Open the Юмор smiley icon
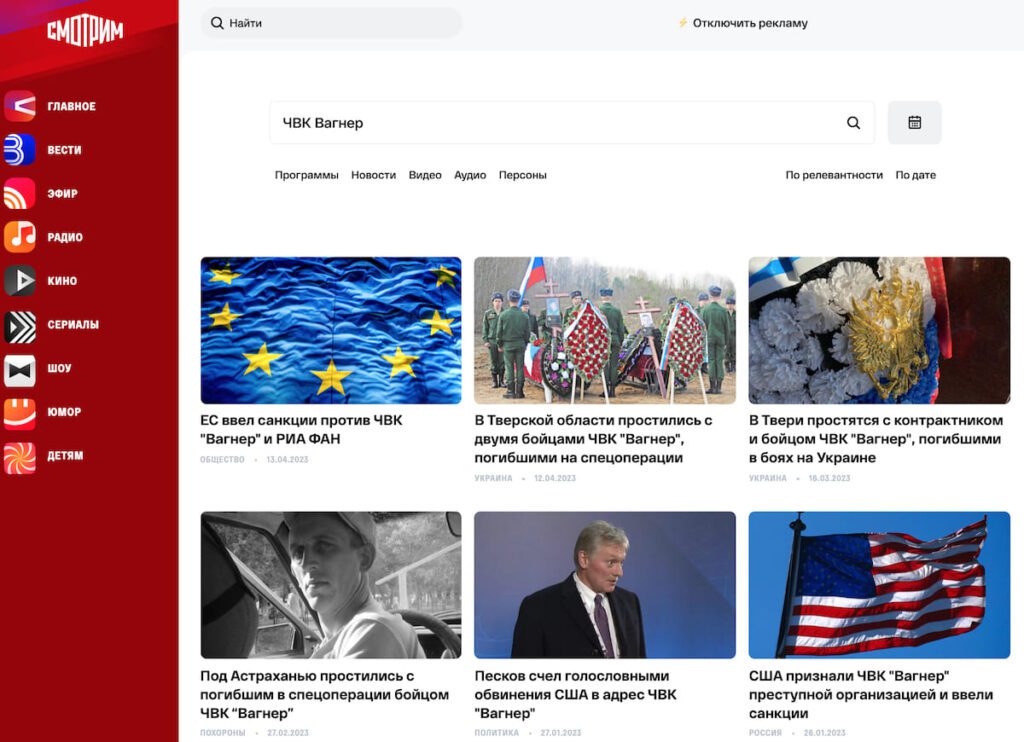1024x742 pixels. (20, 412)
